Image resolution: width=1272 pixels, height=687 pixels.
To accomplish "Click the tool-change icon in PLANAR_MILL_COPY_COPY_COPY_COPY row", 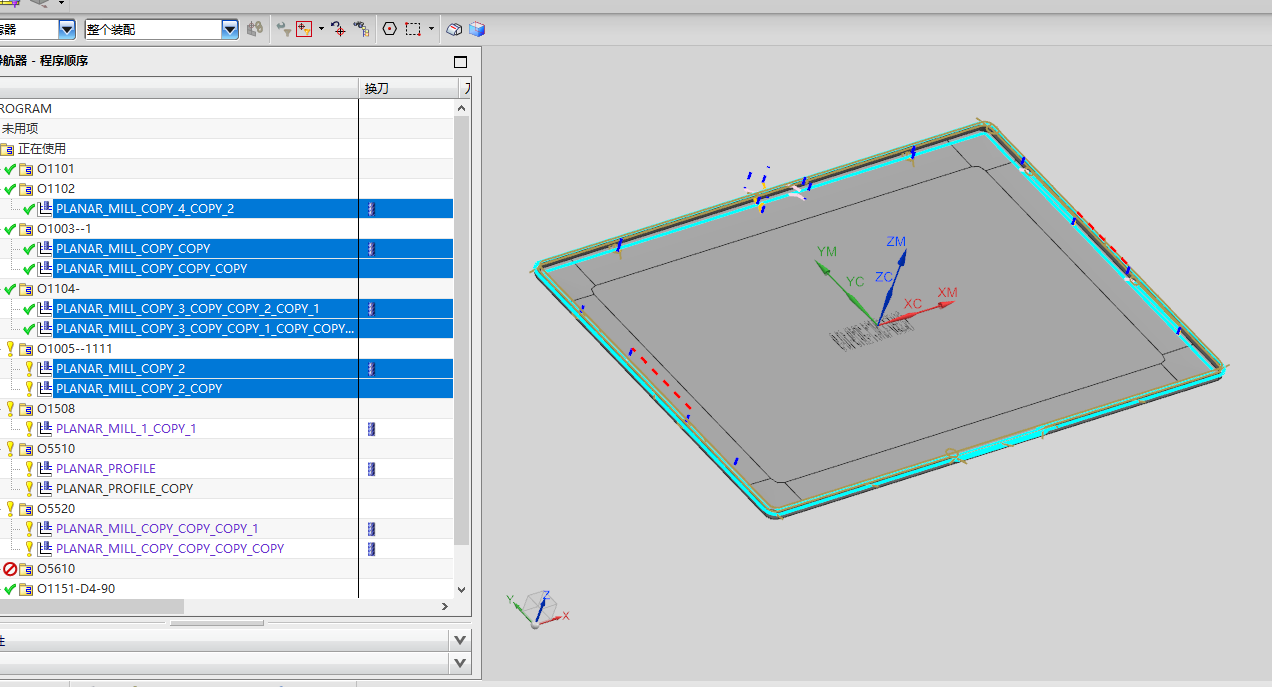I will click(x=371, y=549).
